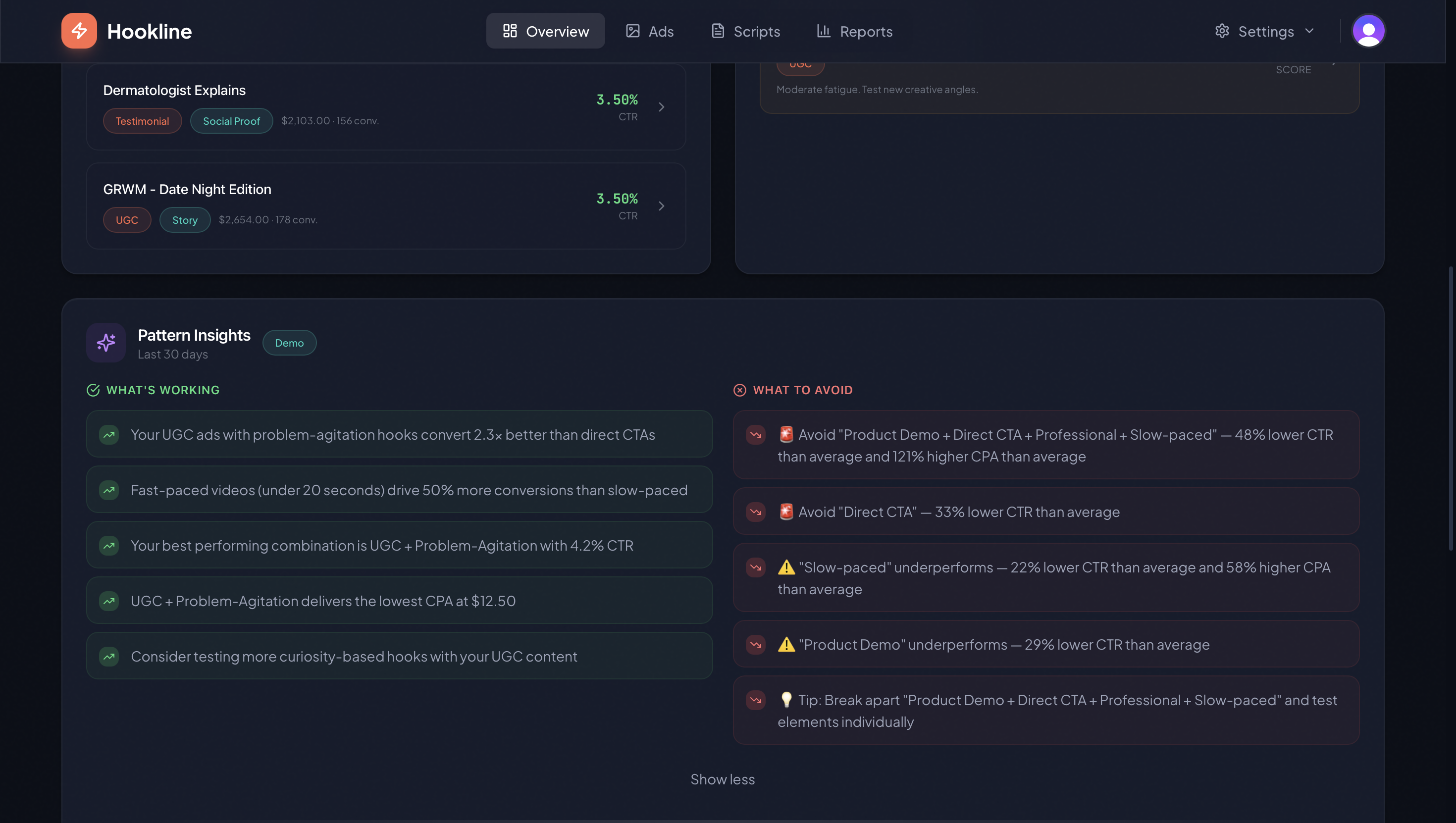Click the What to Avoid X-circle icon
The height and width of the screenshot is (823, 1456).
tap(739, 390)
